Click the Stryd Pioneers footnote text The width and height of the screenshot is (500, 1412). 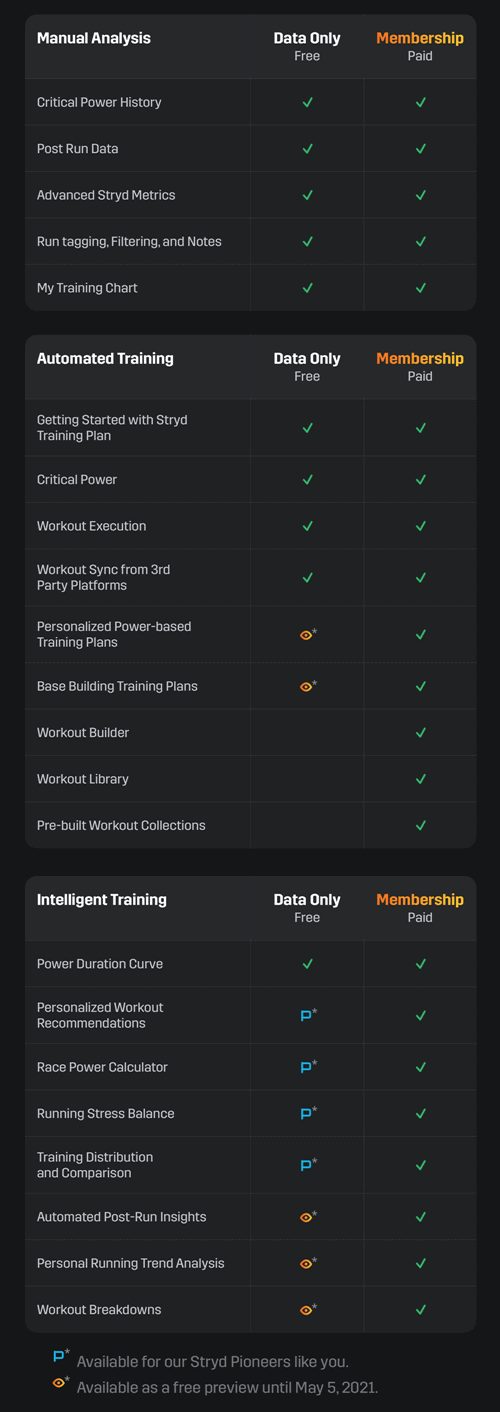213,1361
